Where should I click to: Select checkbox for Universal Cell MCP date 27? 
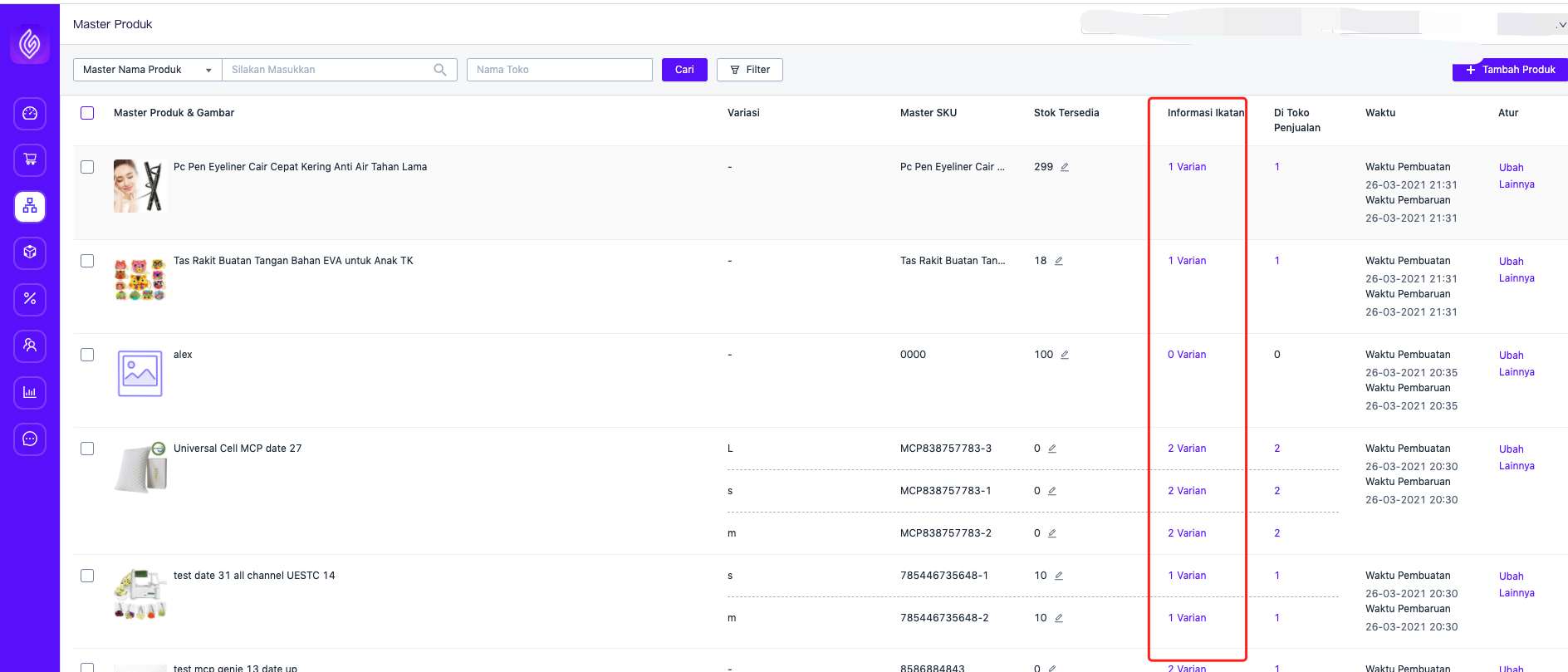tap(87, 449)
